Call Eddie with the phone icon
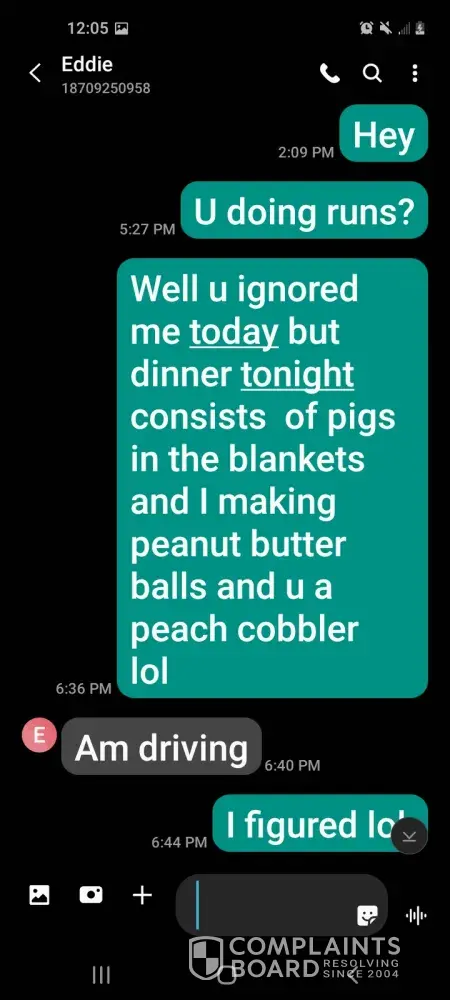 tap(330, 74)
